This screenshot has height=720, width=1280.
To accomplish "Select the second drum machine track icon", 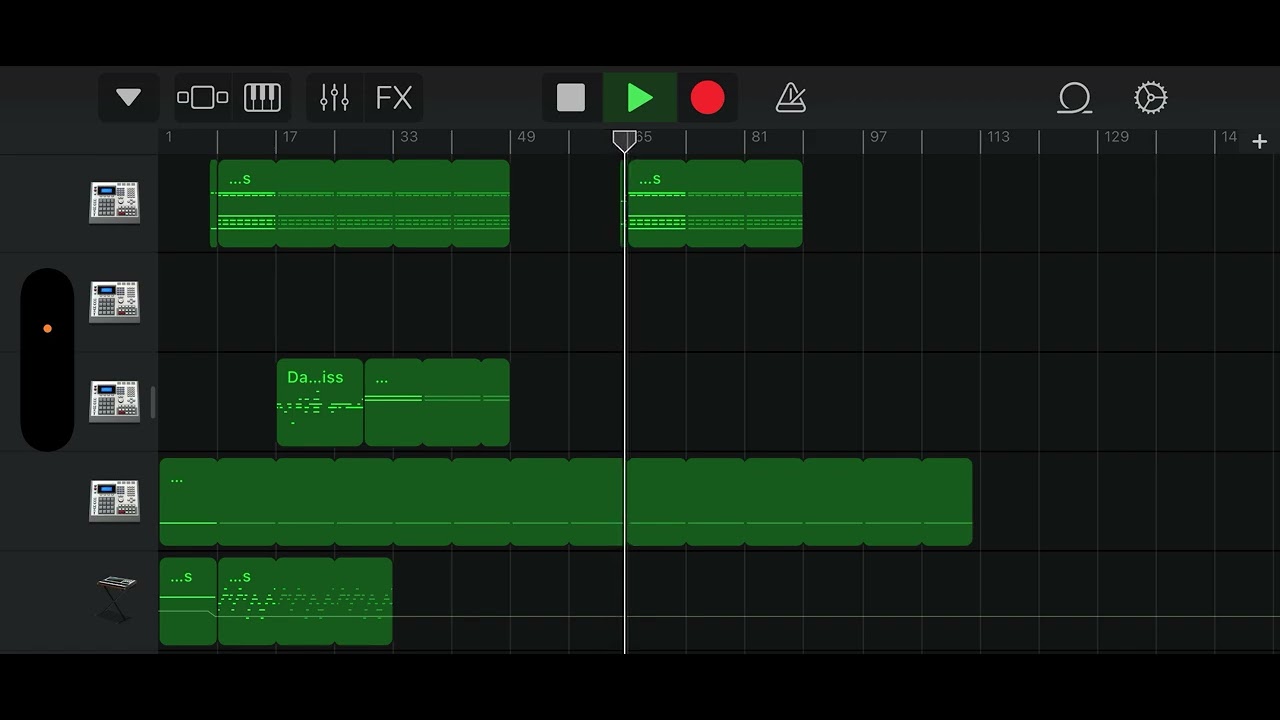I will point(114,302).
